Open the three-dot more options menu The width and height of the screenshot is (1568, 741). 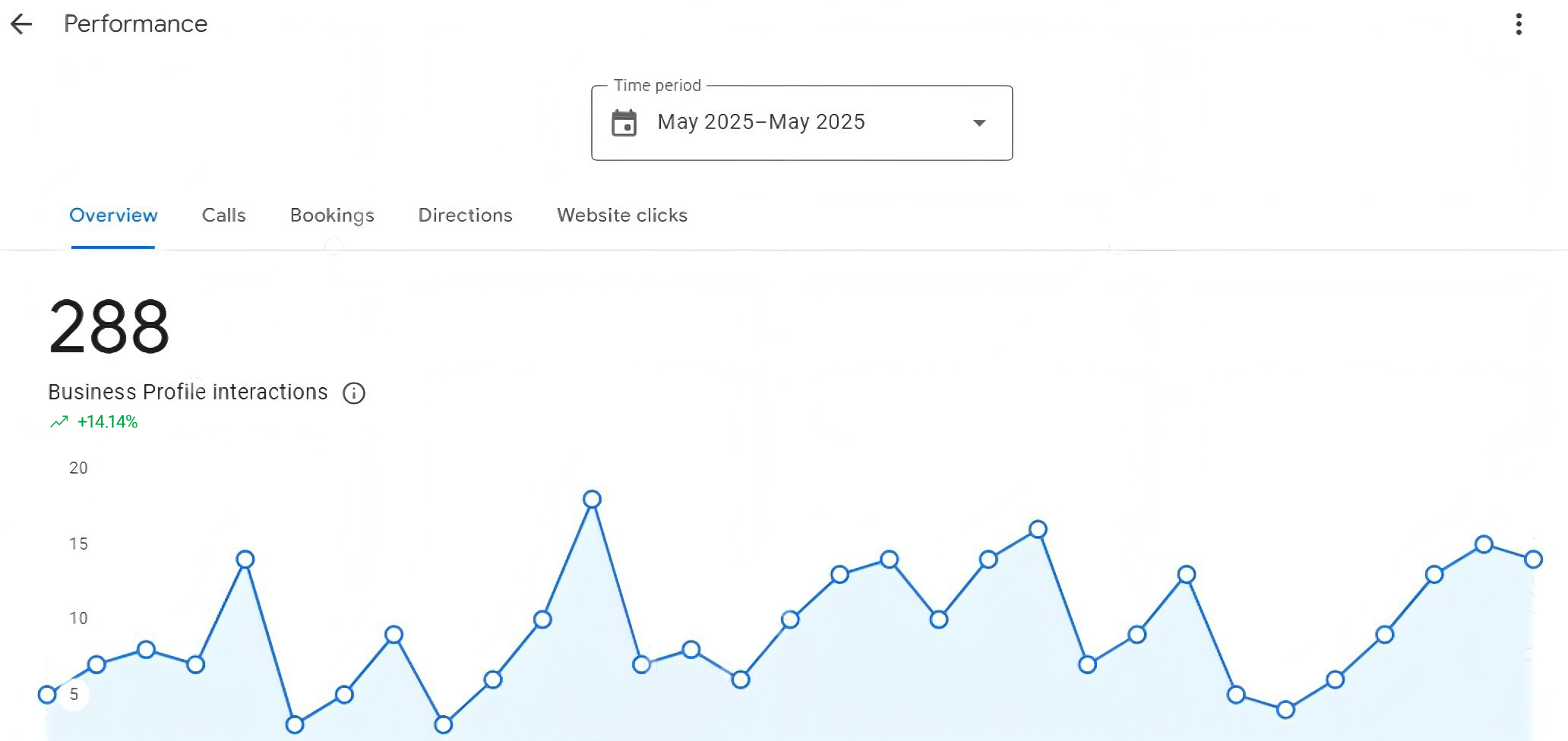[x=1519, y=24]
